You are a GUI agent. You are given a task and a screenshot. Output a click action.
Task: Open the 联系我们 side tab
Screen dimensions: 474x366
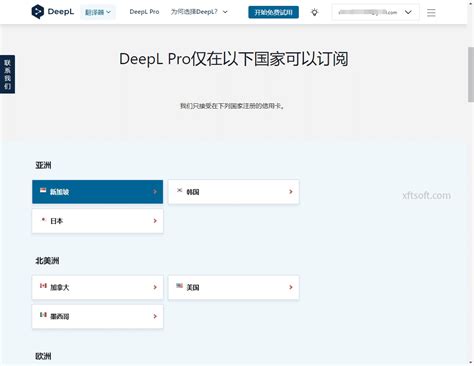coord(7,74)
